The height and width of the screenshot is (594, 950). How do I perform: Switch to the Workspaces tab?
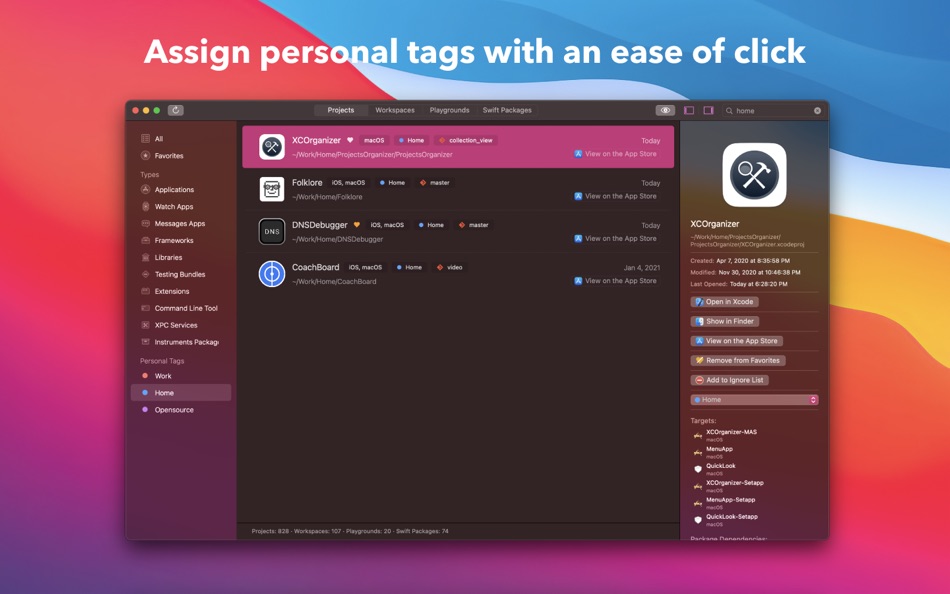(395, 110)
